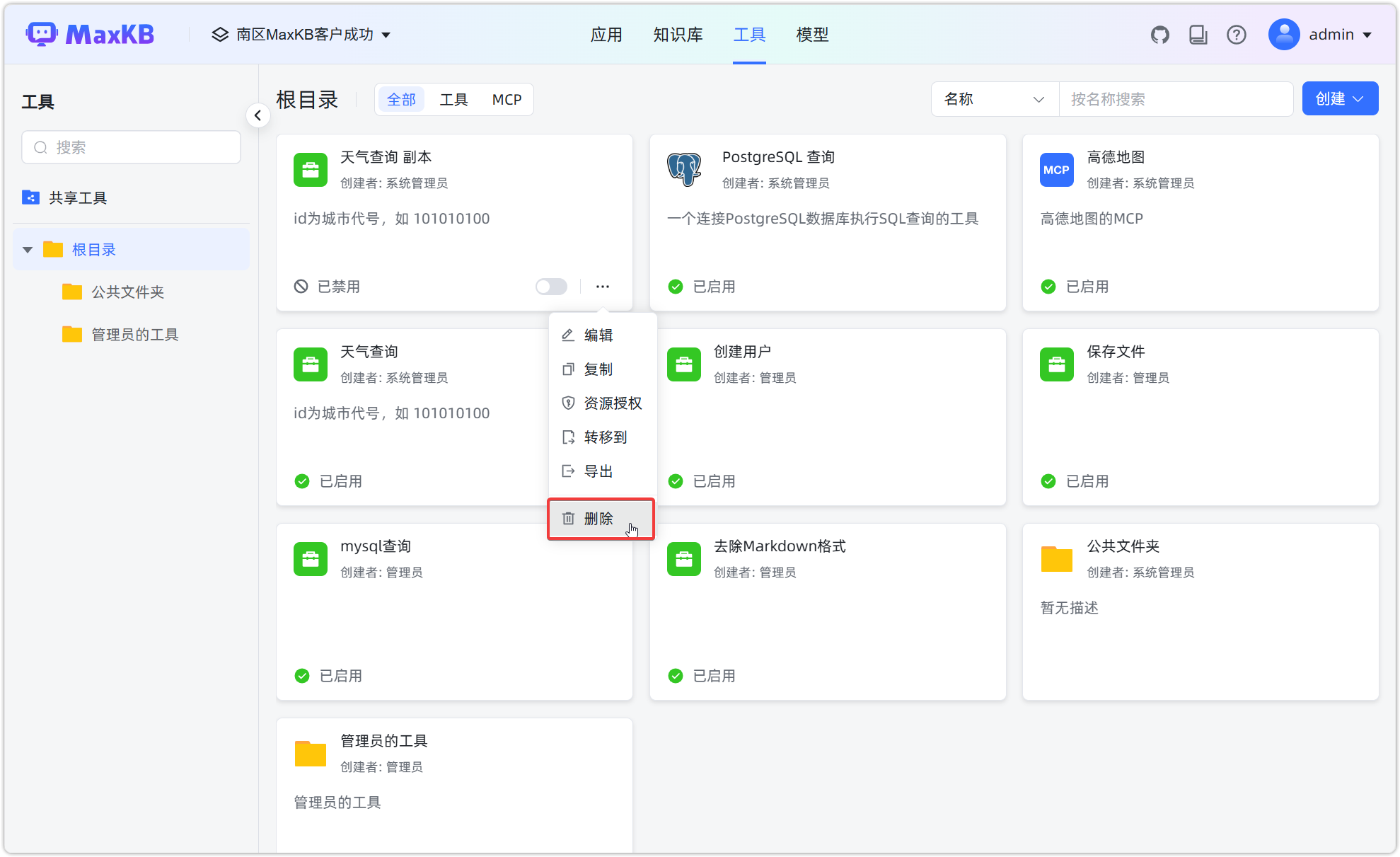Switch to the MCP filter tab
Viewport: 1400px width, 857px height.
coord(507,100)
